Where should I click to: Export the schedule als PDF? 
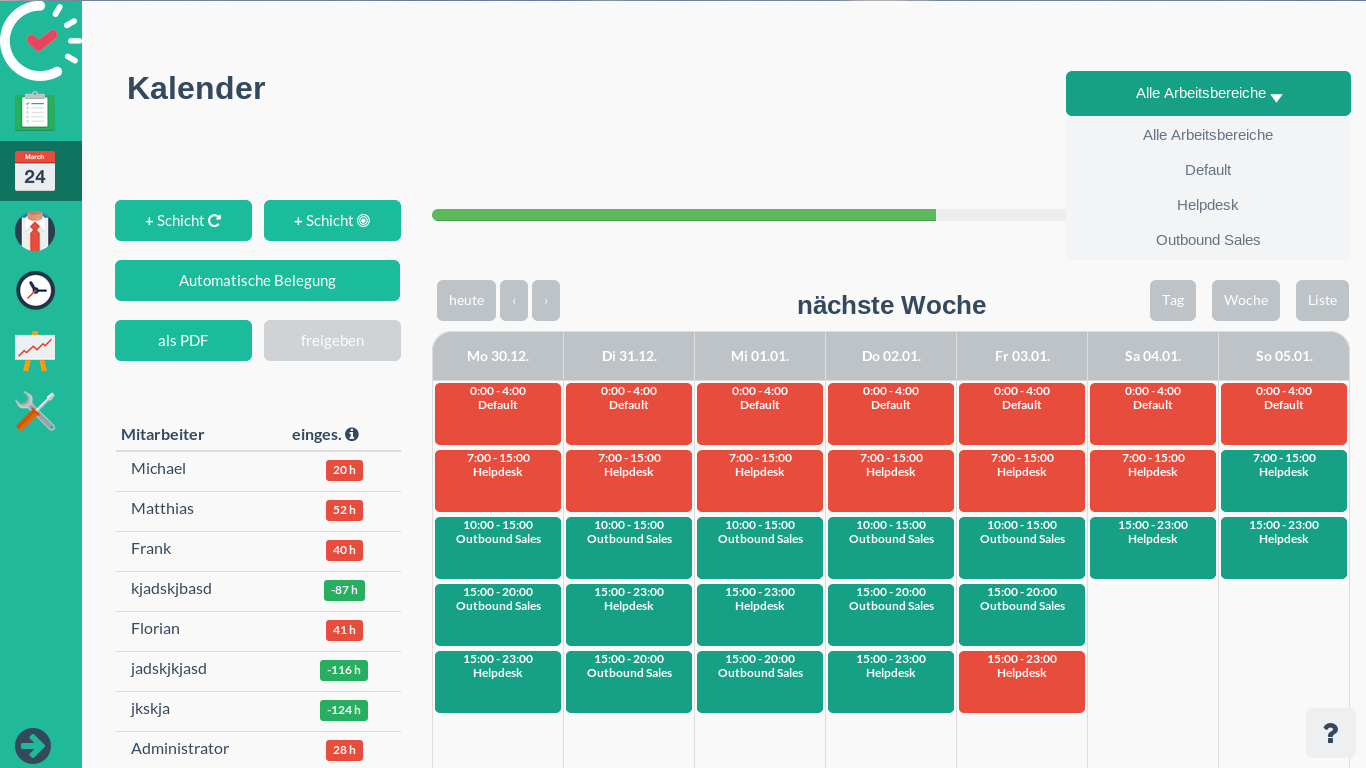(x=183, y=340)
